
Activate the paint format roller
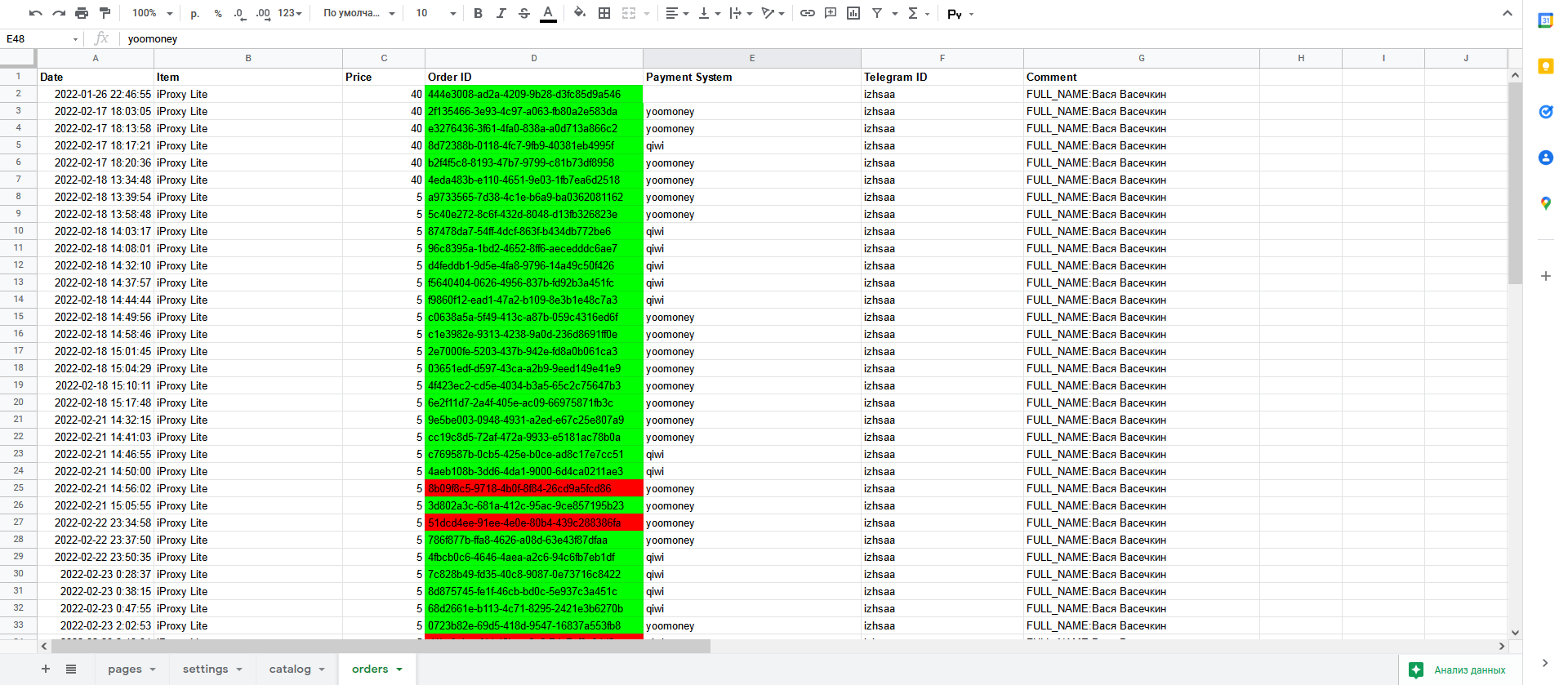(x=105, y=13)
